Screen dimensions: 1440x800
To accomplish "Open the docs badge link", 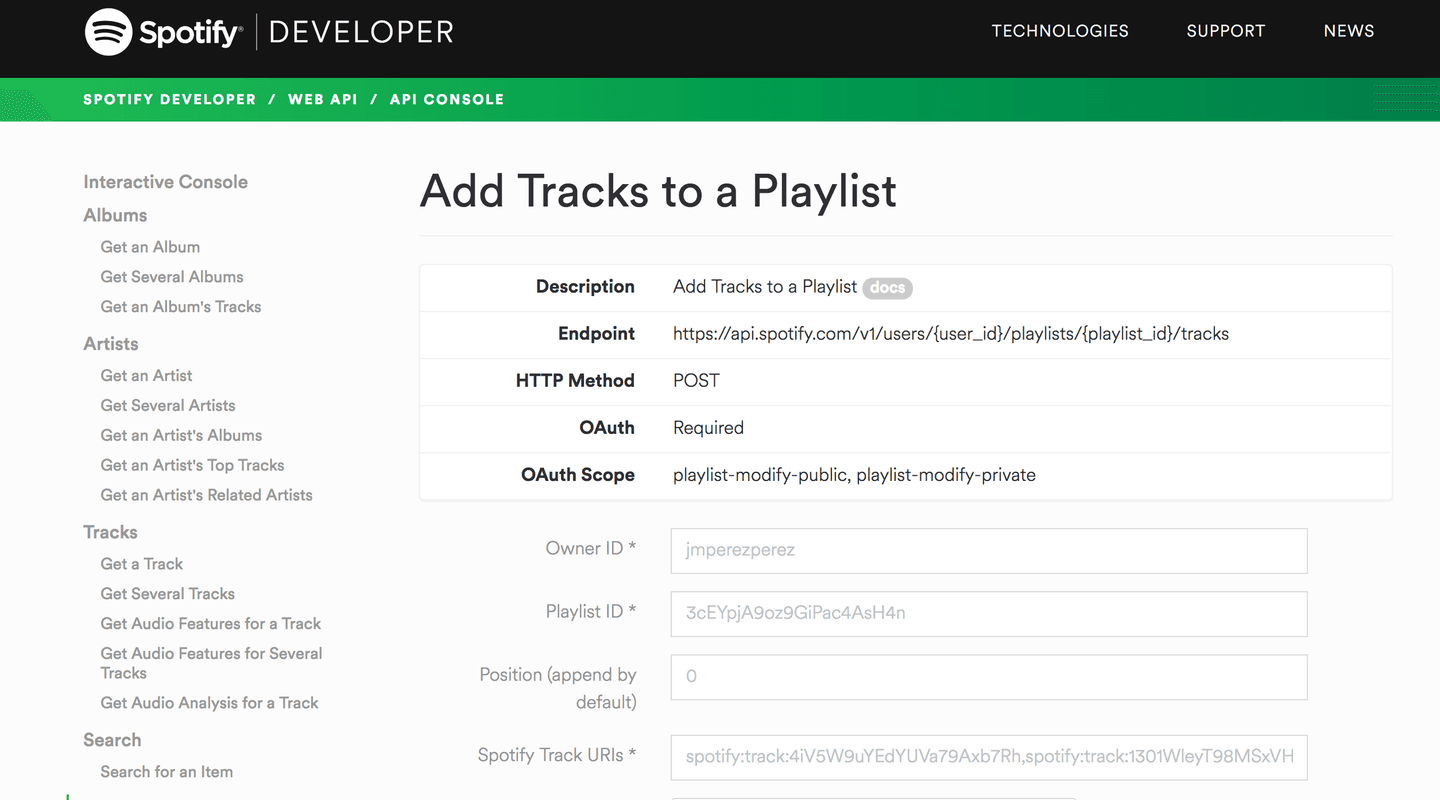I will [887, 288].
